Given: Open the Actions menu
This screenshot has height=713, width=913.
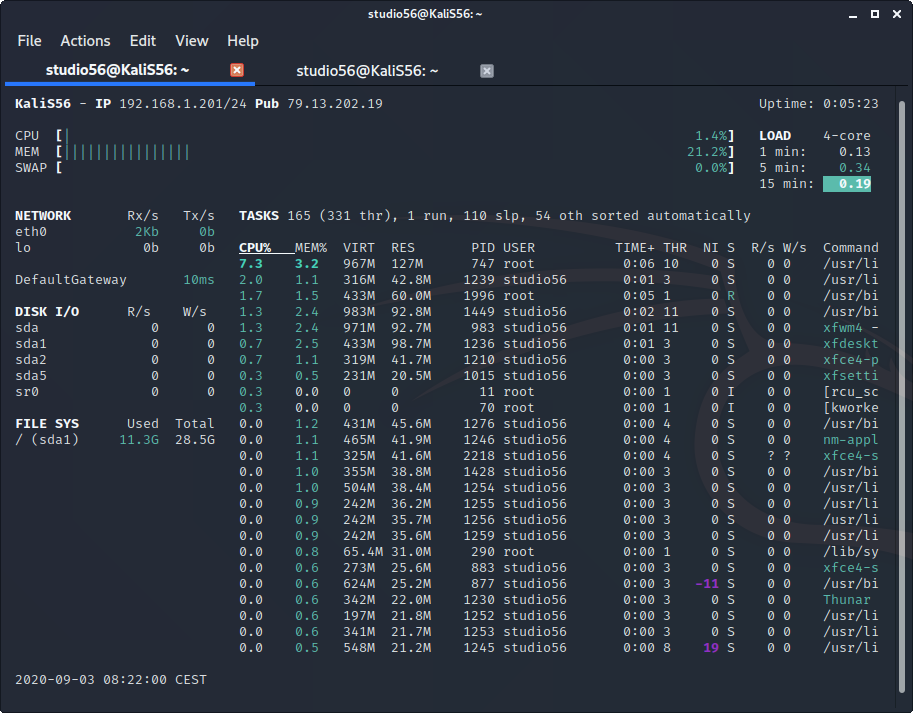Looking at the screenshot, I should (85, 41).
